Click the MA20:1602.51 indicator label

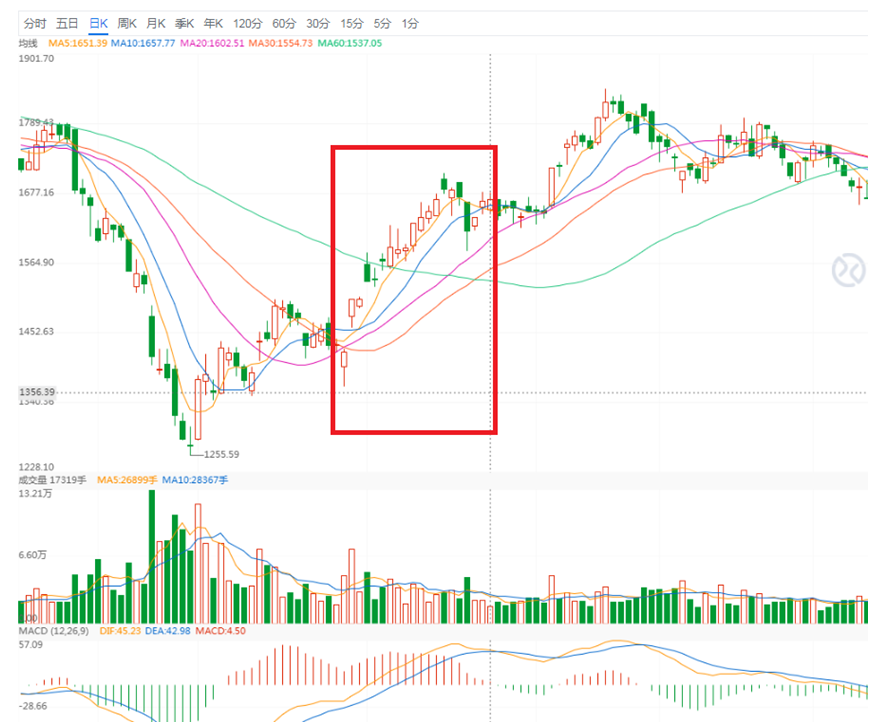(x=212, y=43)
